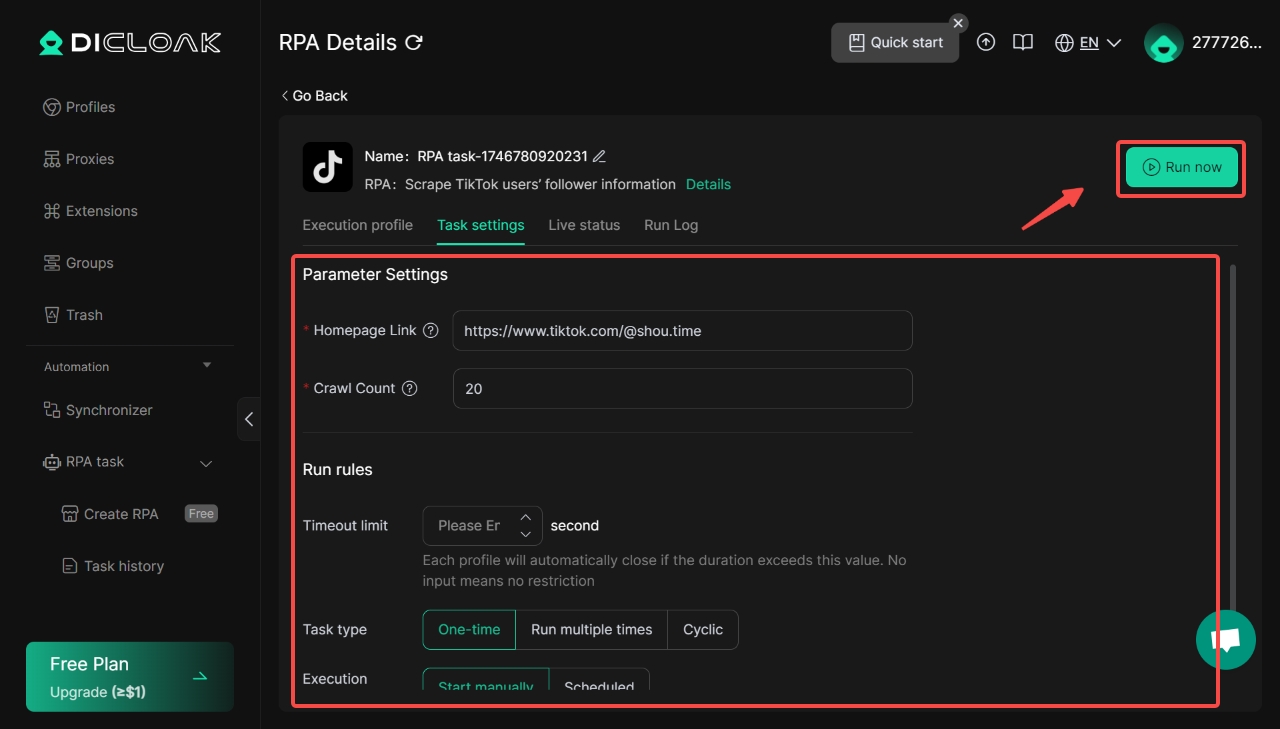Open the EN language dropdown
This screenshot has height=729, width=1280.
1088,43
